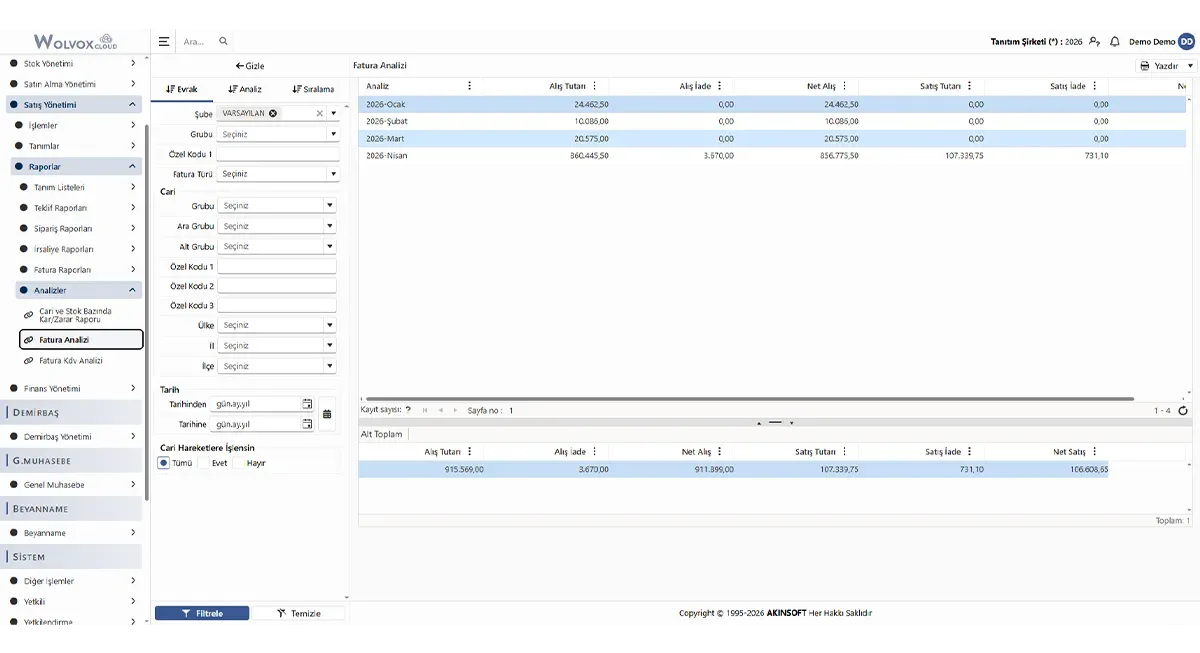Image resolution: width=1200 pixels, height=653 pixels.
Task: Expand Finans Yönetimi menu
Action: [72, 388]
